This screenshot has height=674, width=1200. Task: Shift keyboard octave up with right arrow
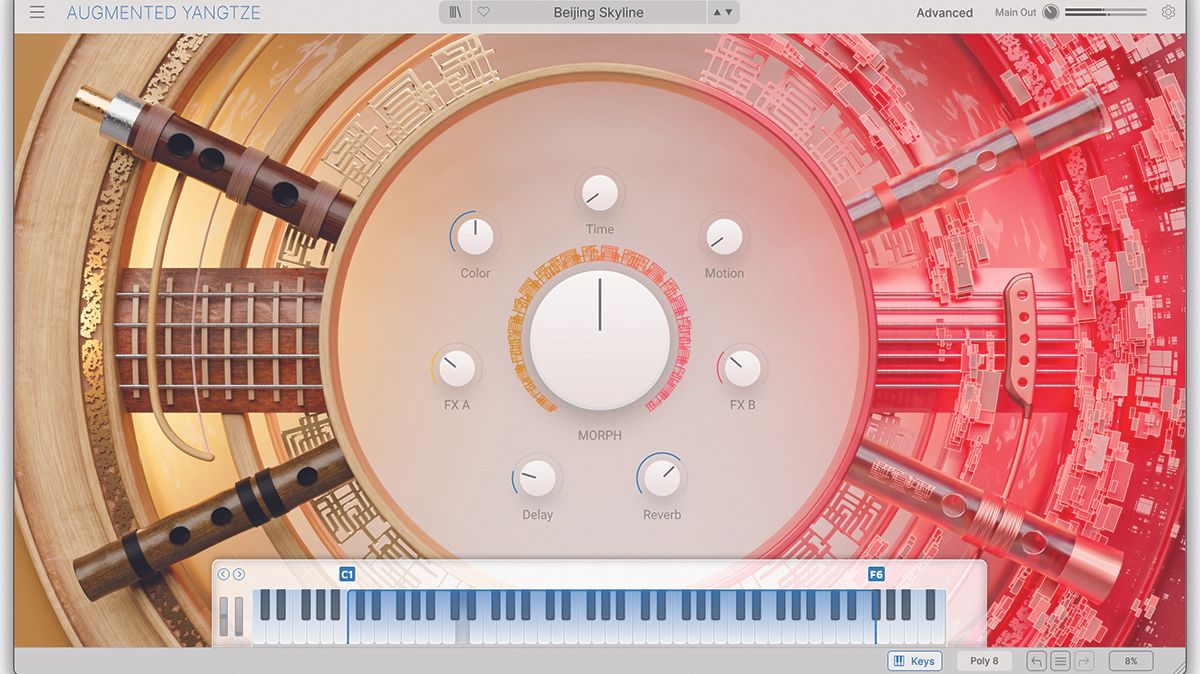pos(239,574)
